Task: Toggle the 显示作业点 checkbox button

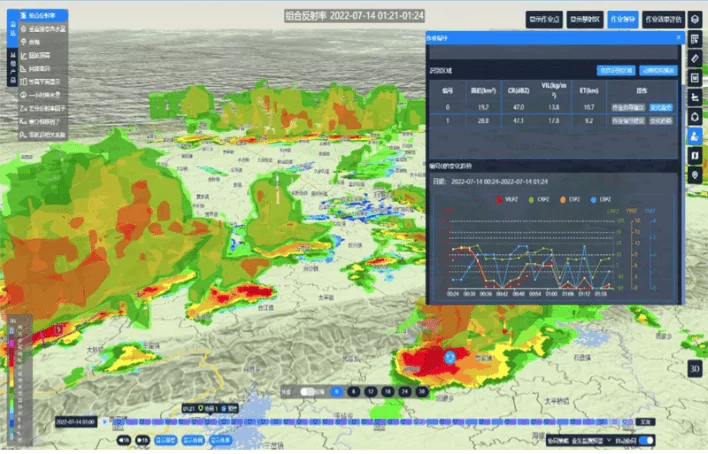Action: pos(544,18)
